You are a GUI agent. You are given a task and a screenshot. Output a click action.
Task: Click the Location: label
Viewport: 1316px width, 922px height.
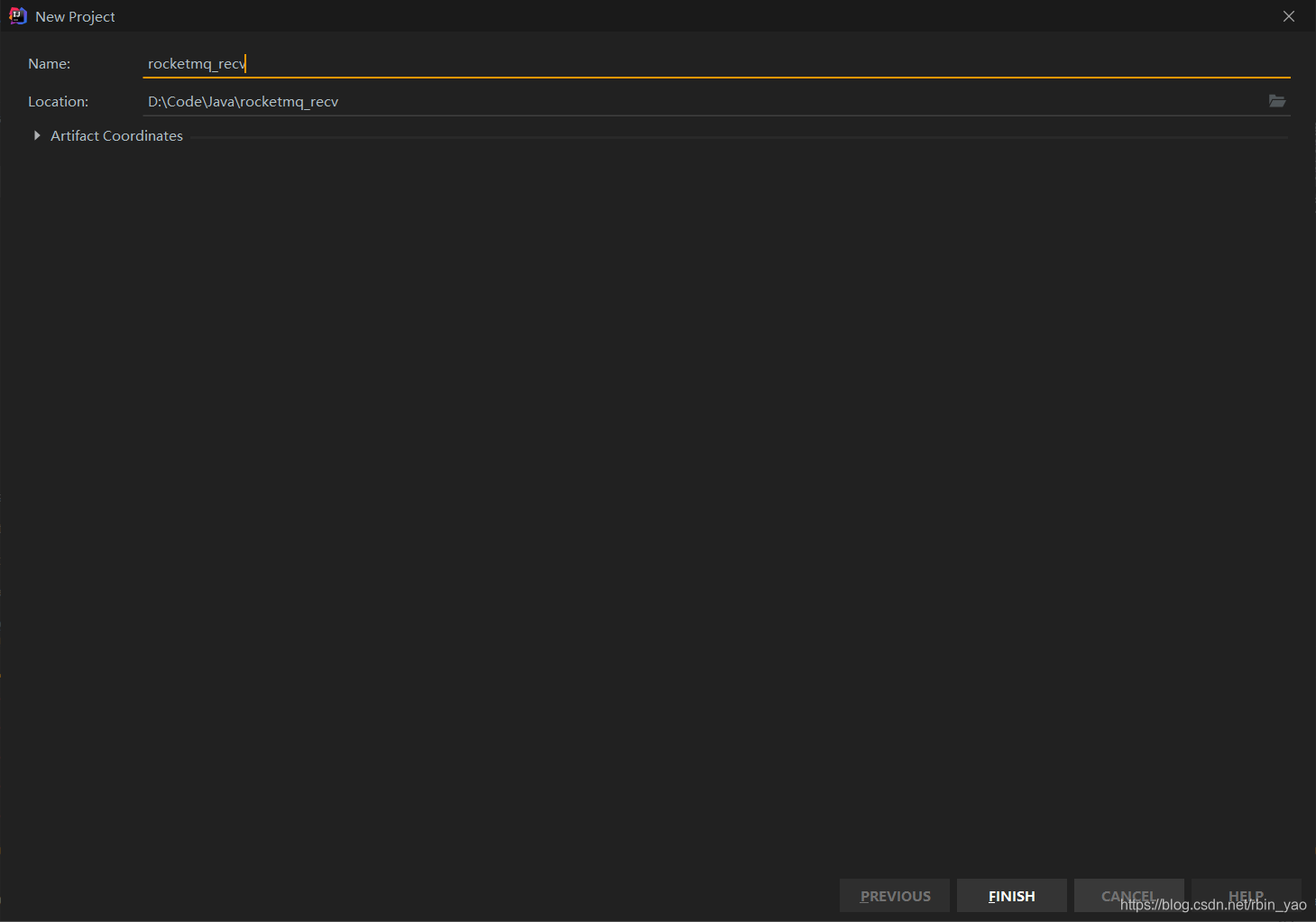pyautogui.click(x=58, y=101)
